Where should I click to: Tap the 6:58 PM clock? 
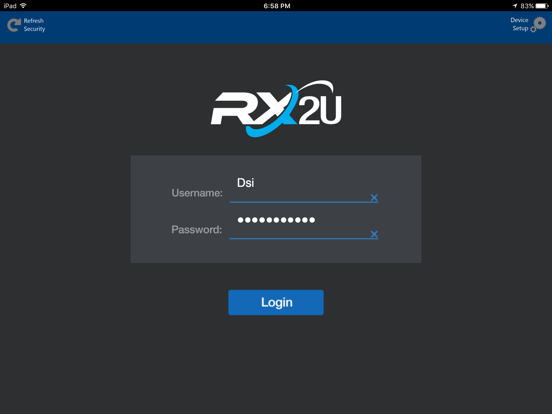277,6
